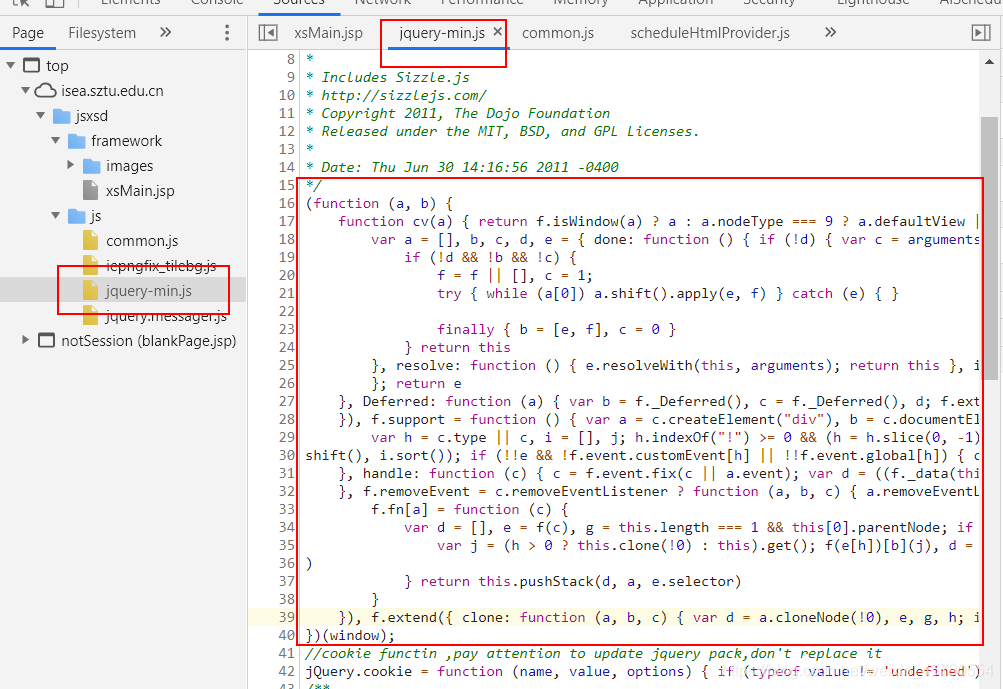This screenshot has height=689, width=1003.
Task: Click the vertical scrollbar of code editor
Action: point(989,250)
